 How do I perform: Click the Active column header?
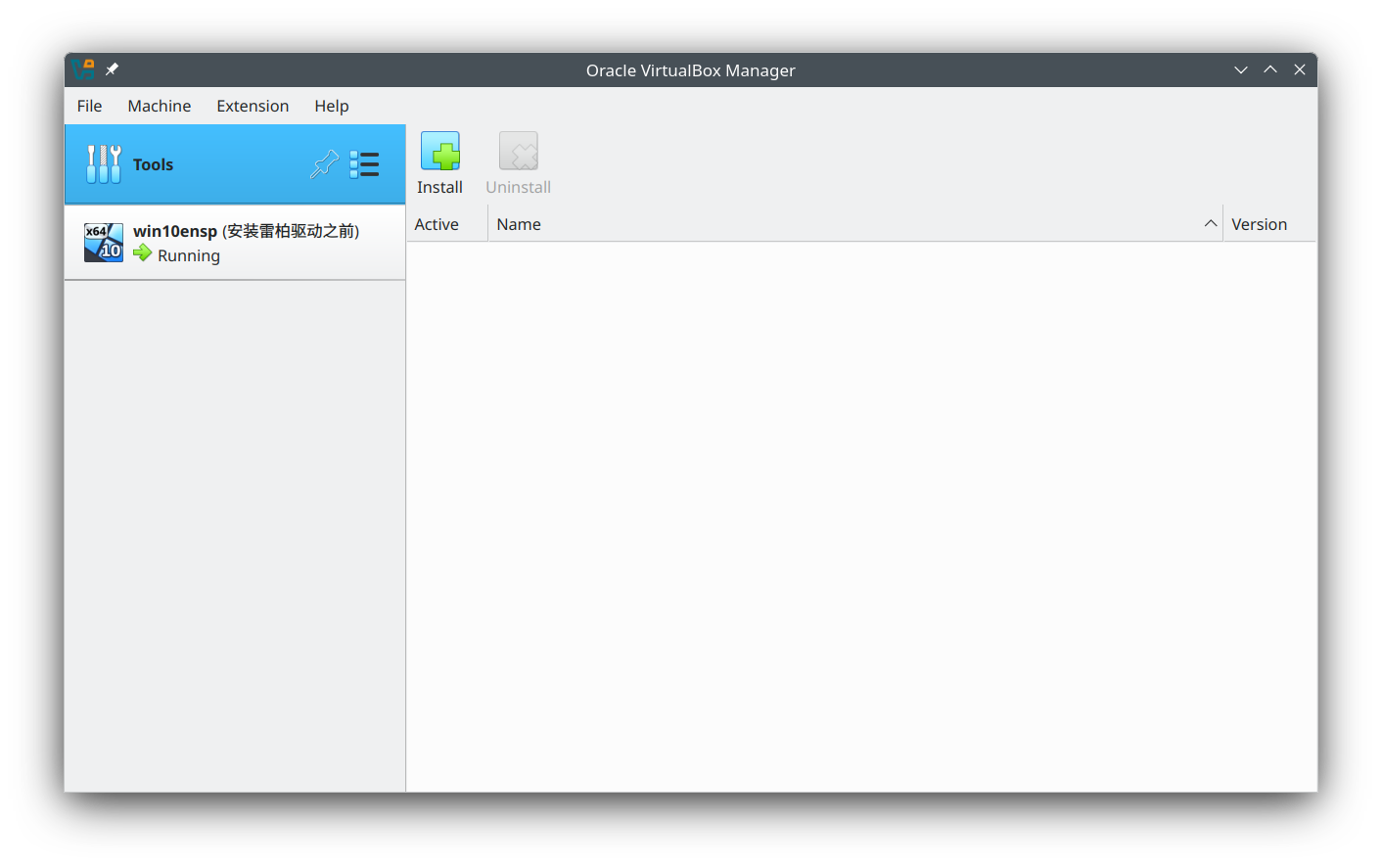437,223
